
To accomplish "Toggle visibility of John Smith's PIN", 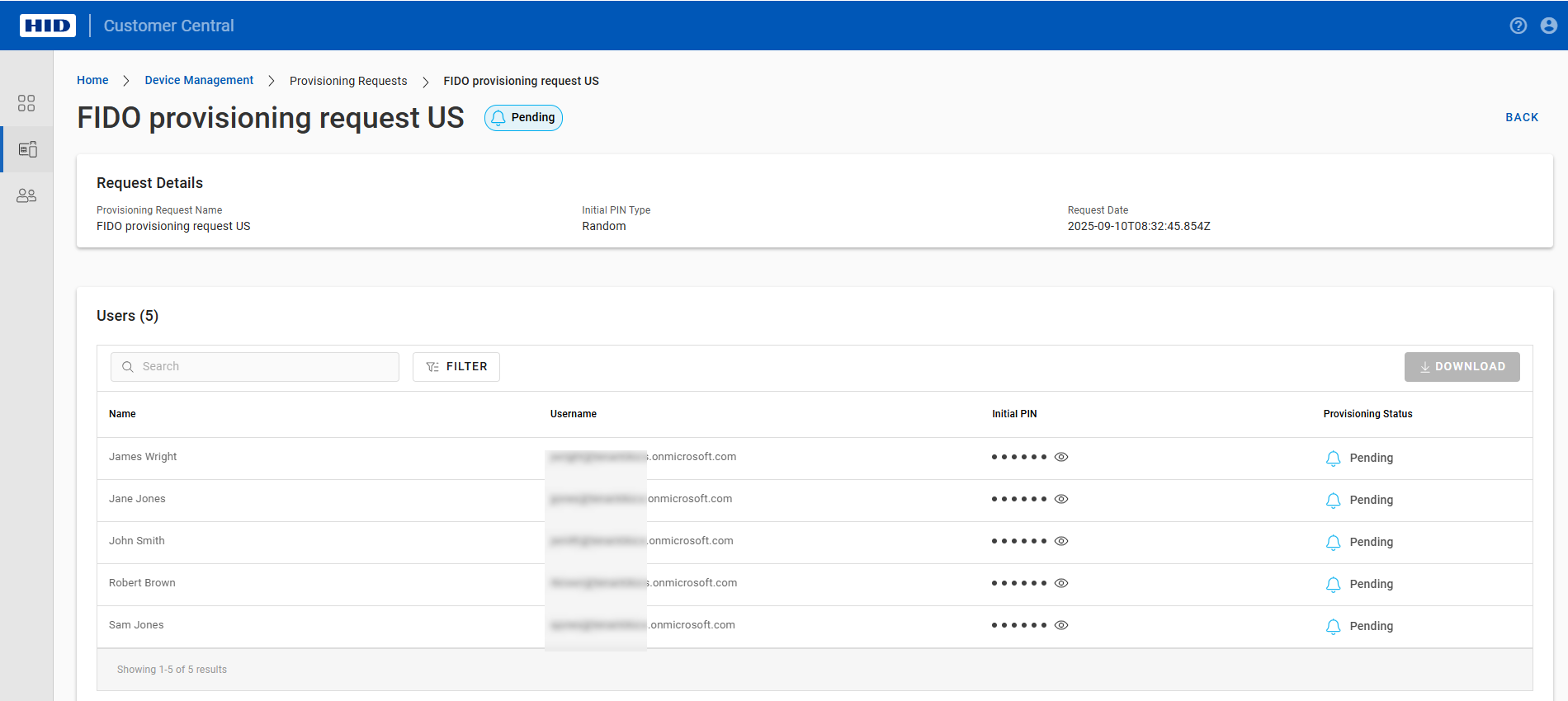I will 1061,541.
